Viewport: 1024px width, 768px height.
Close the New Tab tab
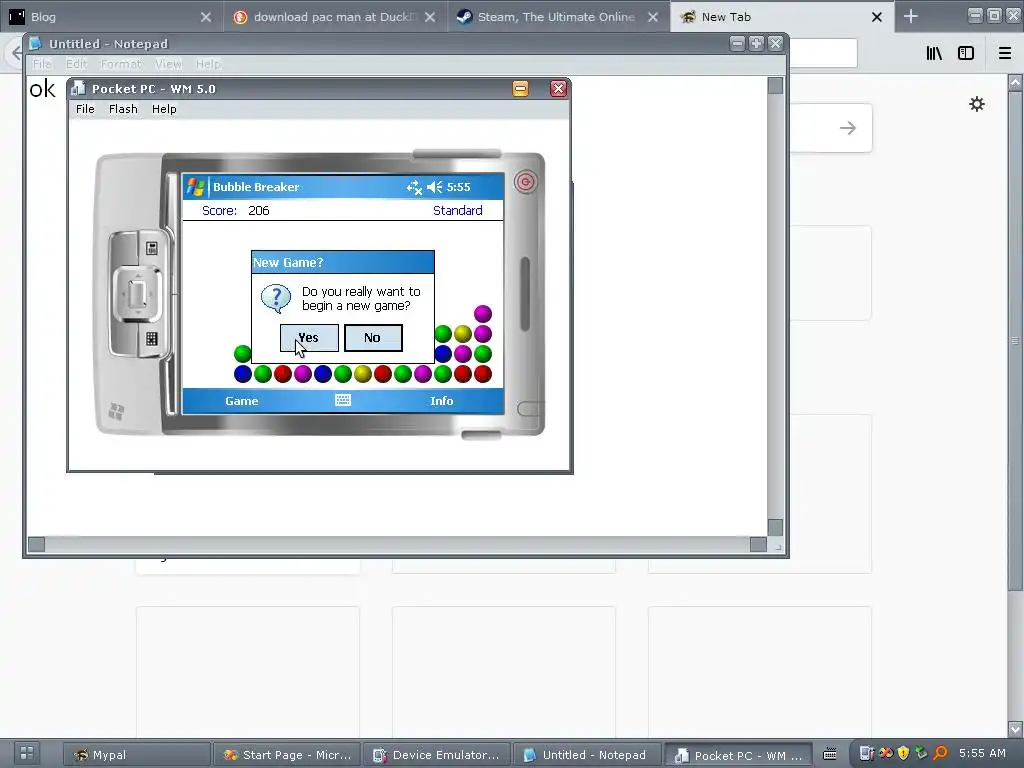pyautogui.click(x=877, y=17)
